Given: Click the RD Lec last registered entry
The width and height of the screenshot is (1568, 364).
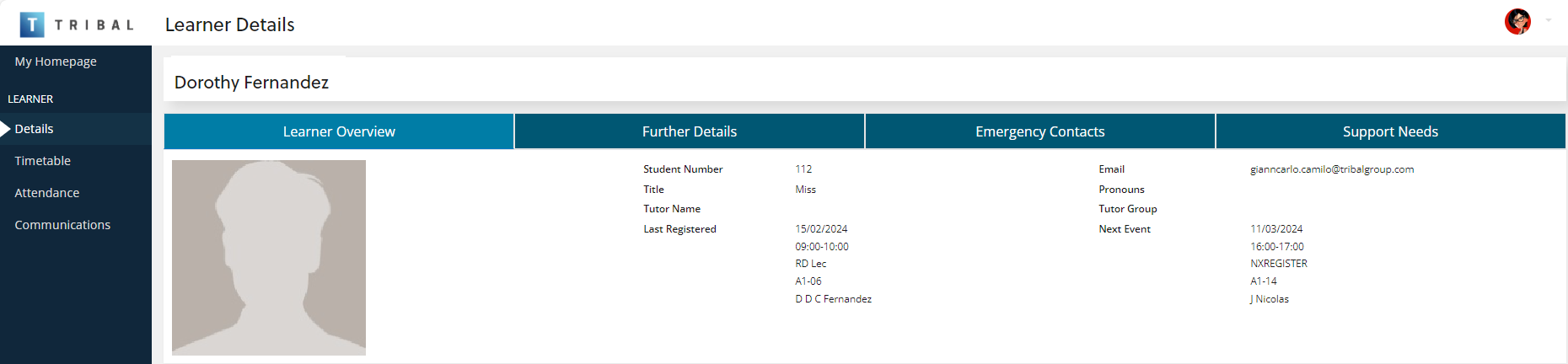Looking at the screenshot, I should (811, 264).
